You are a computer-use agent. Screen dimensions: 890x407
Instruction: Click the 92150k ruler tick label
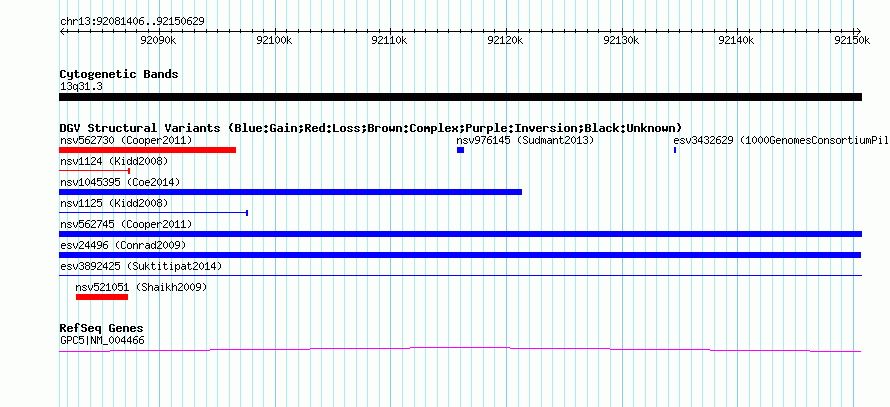(x=852, y=40)
